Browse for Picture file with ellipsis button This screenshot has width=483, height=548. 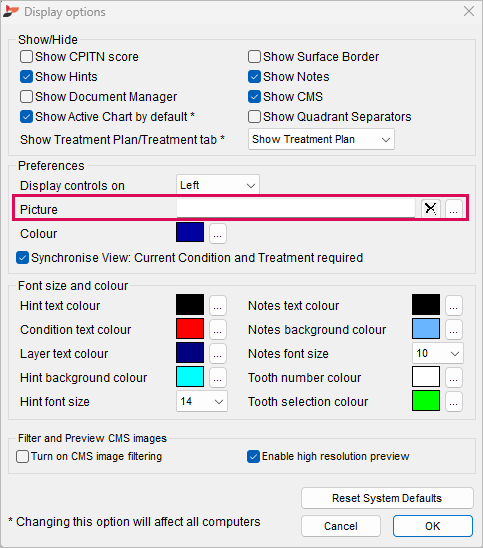pos(454,209)
